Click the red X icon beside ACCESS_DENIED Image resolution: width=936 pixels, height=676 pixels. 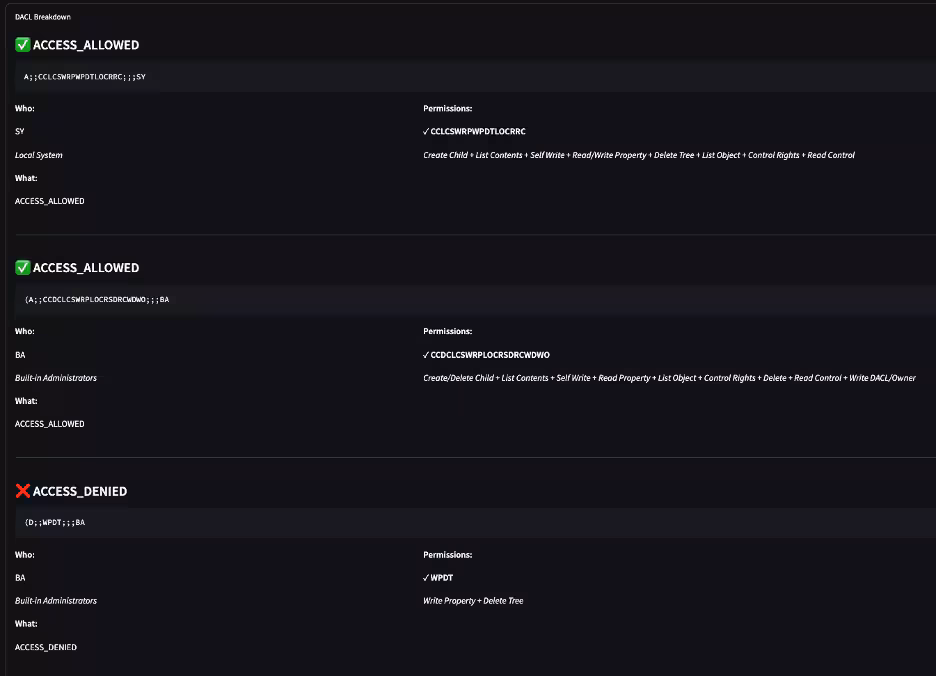click(x=23, y=491)
